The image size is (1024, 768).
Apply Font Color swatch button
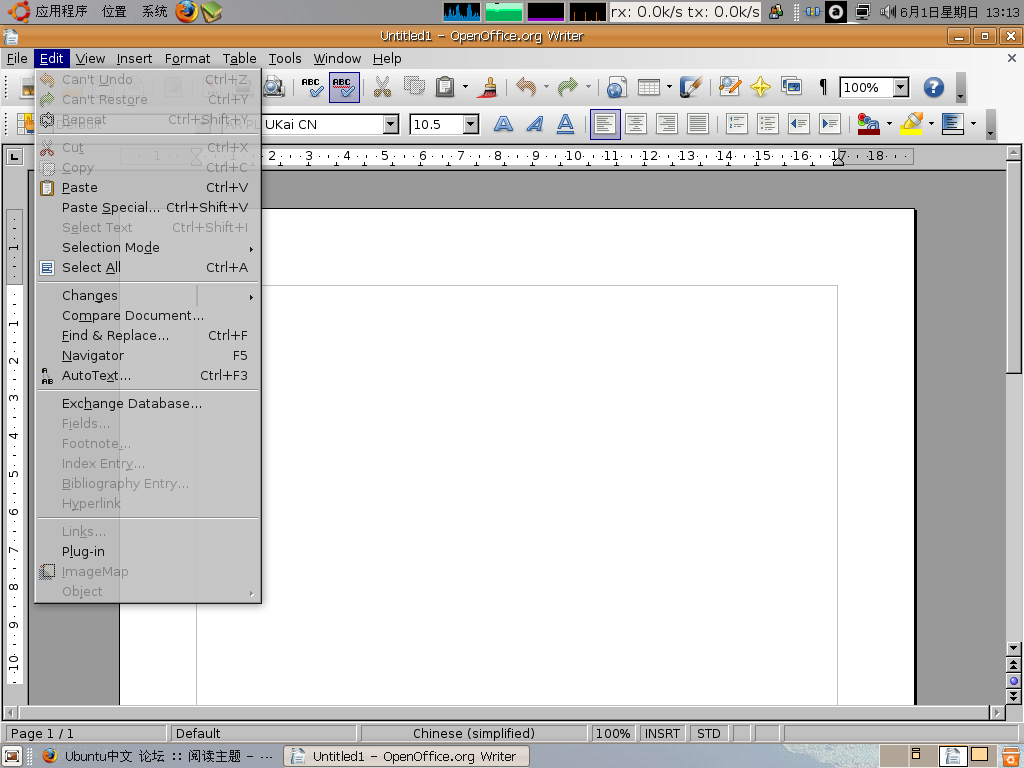tap(869, 123)
